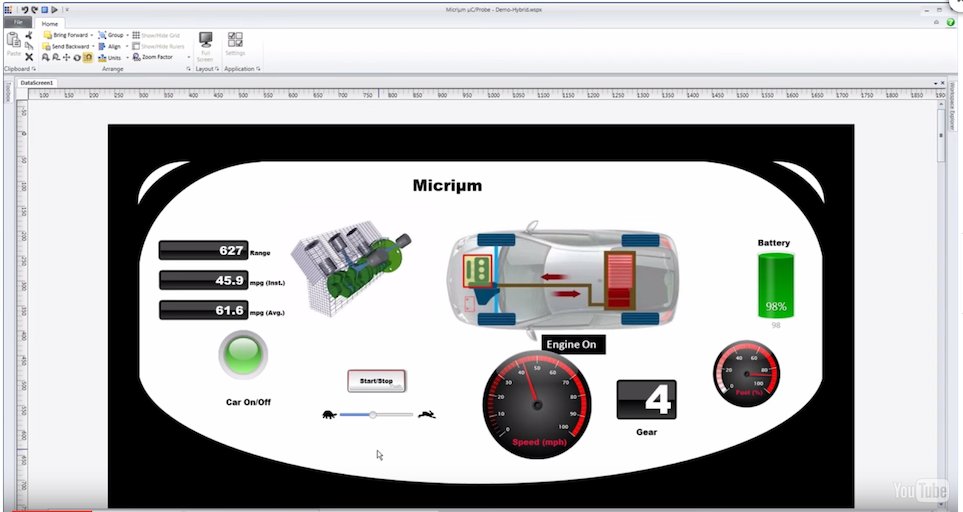963x512 pixels.
Task: Click the green Battery 98% cylinder
Action: (776, 285)
